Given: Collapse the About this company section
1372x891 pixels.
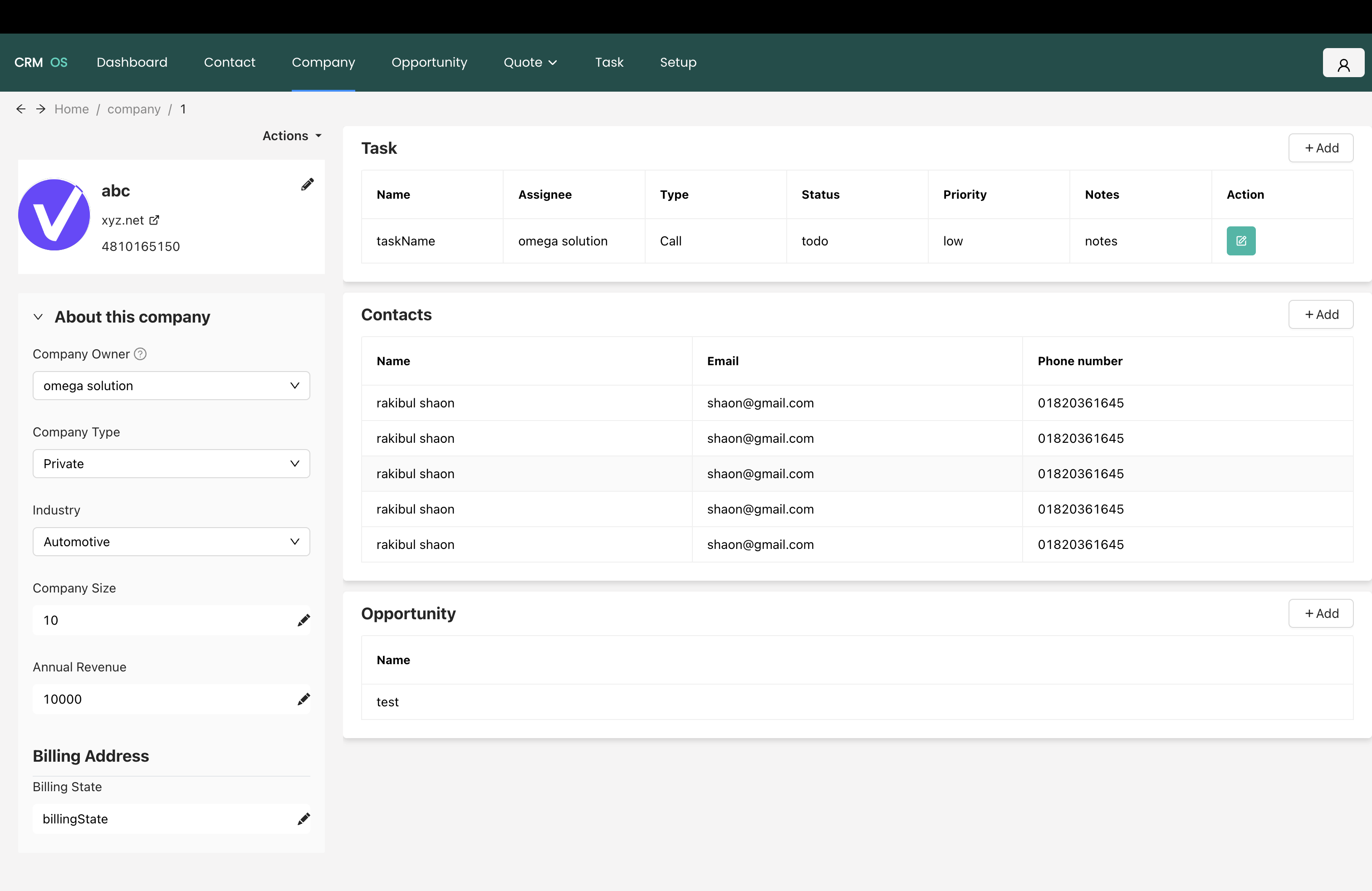Looking at the screenshot, I should pos(38,317).
